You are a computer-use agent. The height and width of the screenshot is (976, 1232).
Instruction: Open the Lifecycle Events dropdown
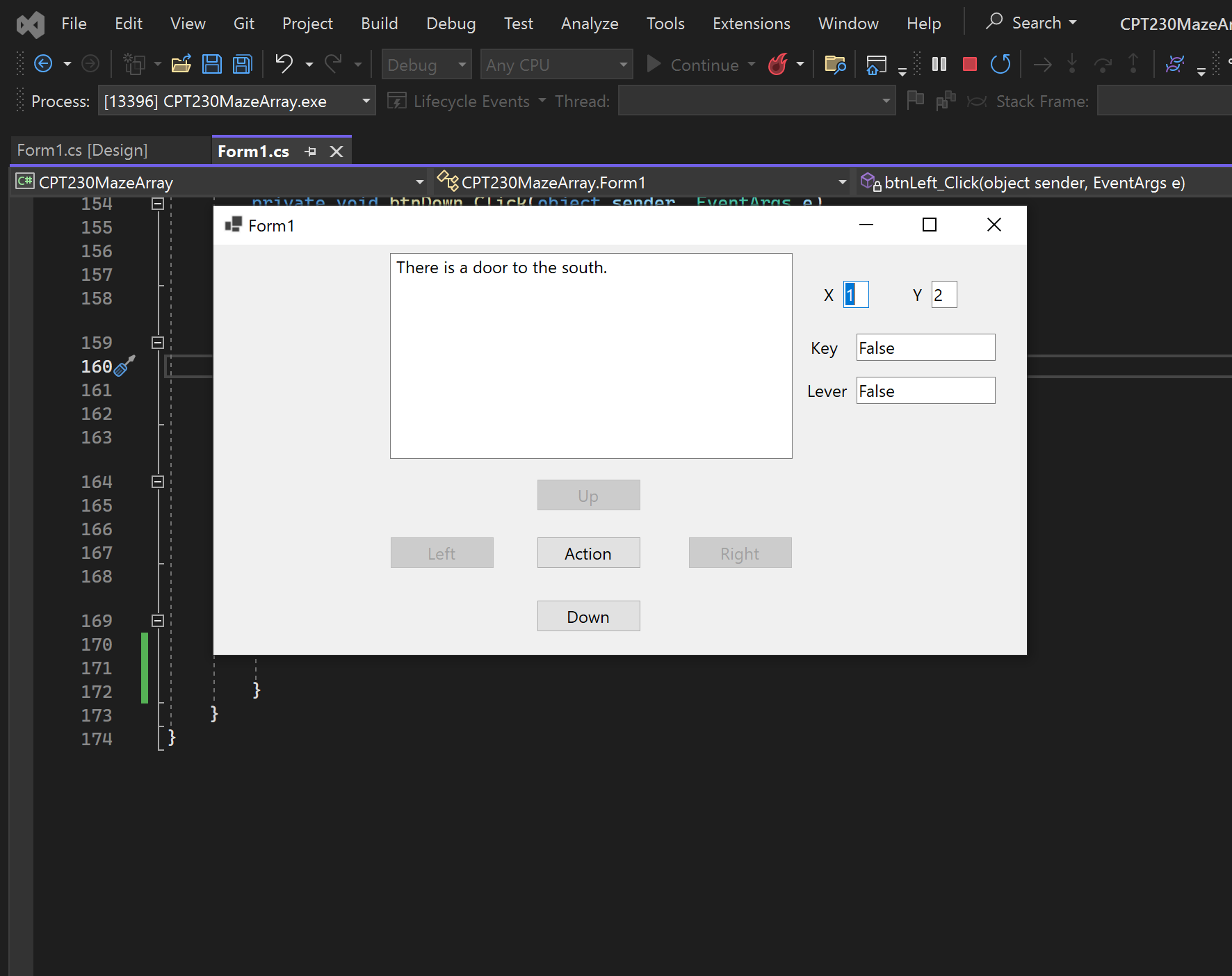[x=544, y=101]
